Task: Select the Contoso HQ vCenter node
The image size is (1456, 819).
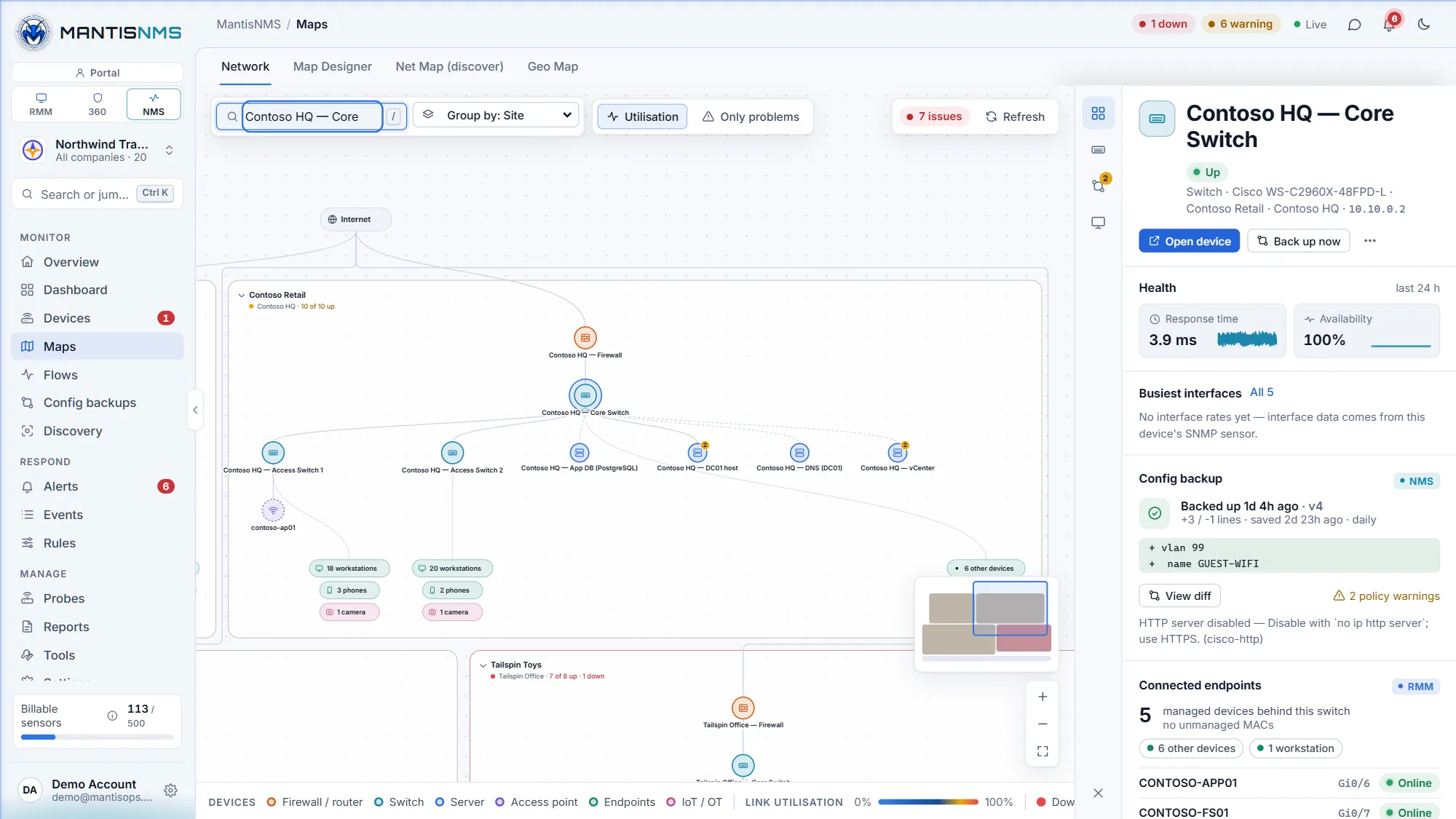Action: point(898,453)
